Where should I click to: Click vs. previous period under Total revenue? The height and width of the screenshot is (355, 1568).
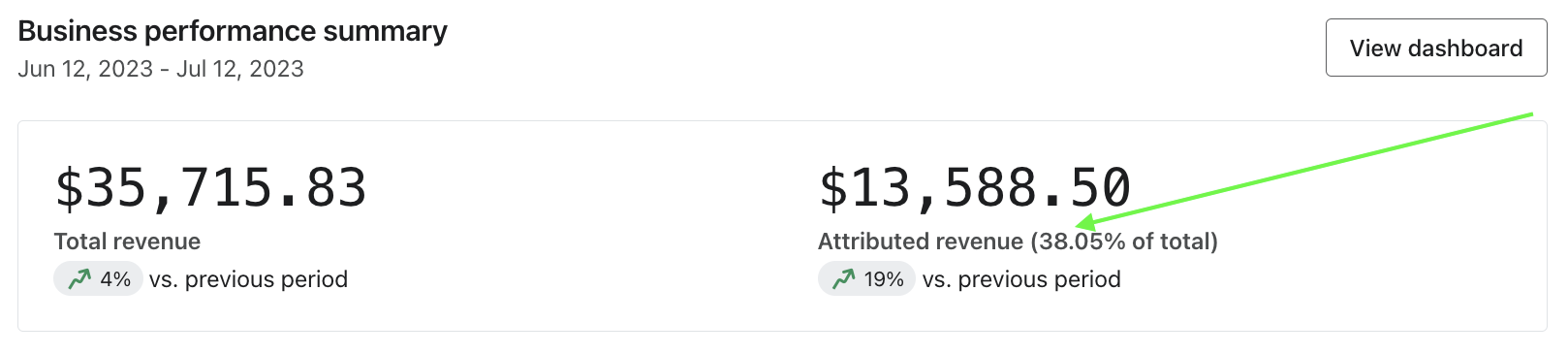(248, 279)
